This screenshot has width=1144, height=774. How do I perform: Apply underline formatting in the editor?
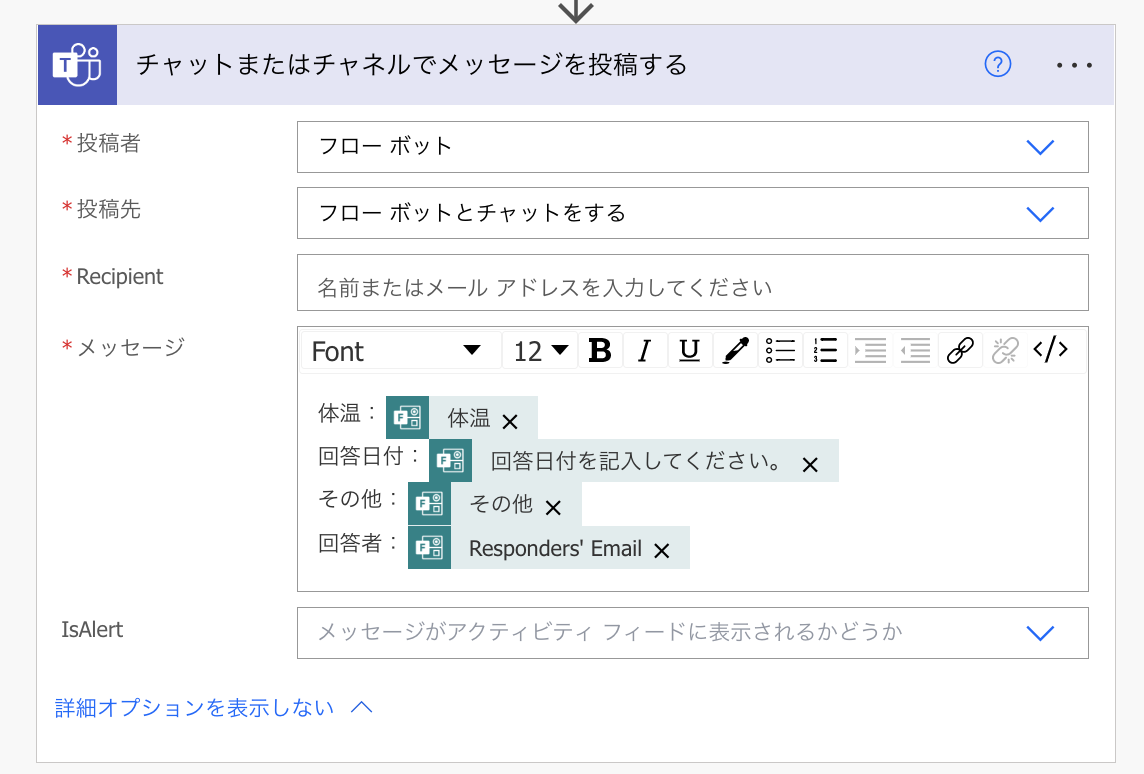click(x=690, y=350)
